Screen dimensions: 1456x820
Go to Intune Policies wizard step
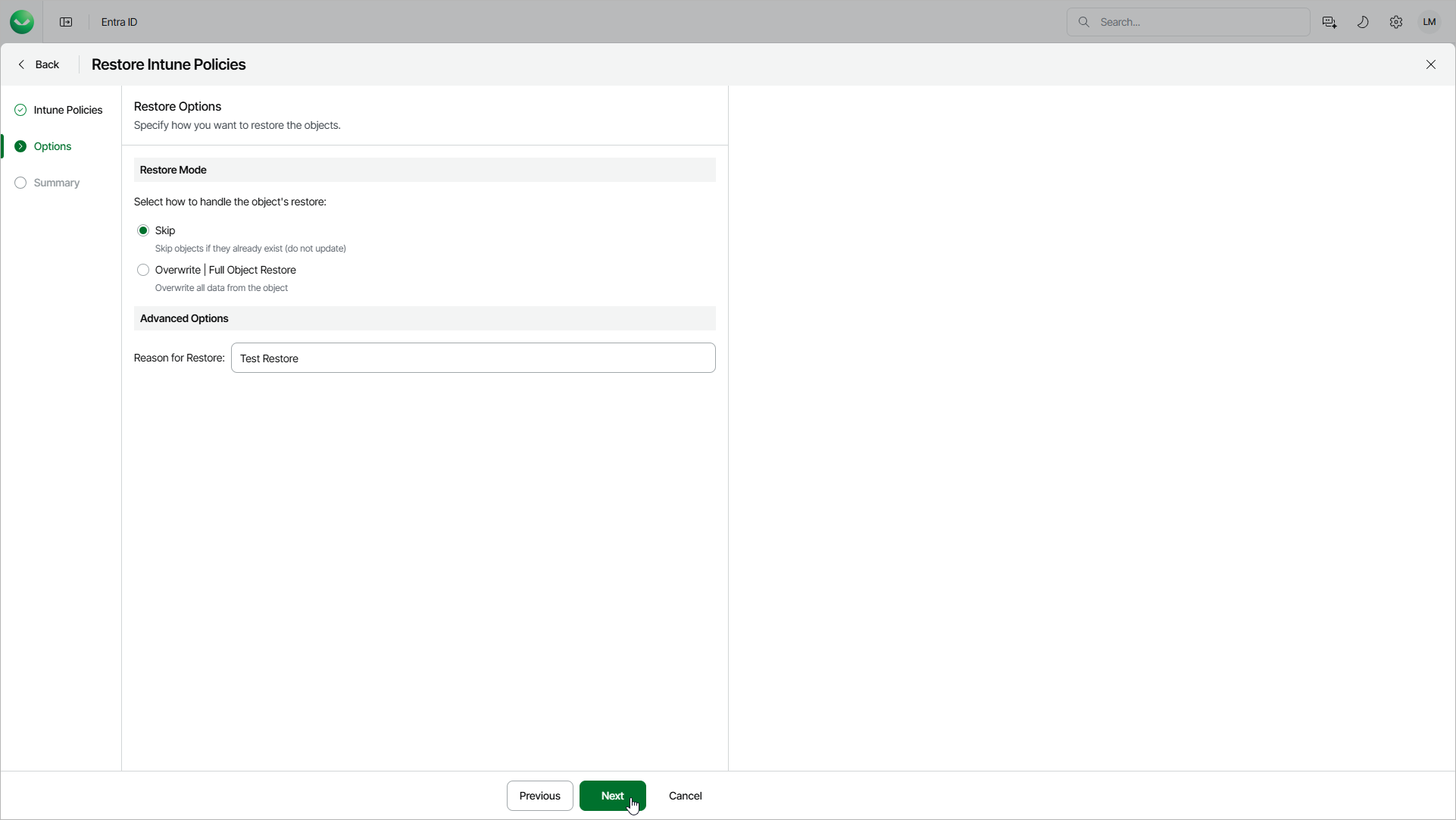point(67,110)
